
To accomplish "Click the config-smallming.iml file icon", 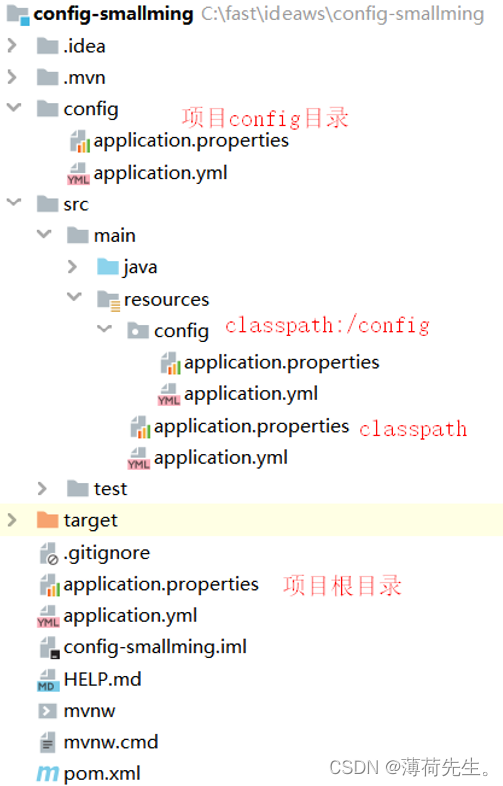I will pos(50,648).
